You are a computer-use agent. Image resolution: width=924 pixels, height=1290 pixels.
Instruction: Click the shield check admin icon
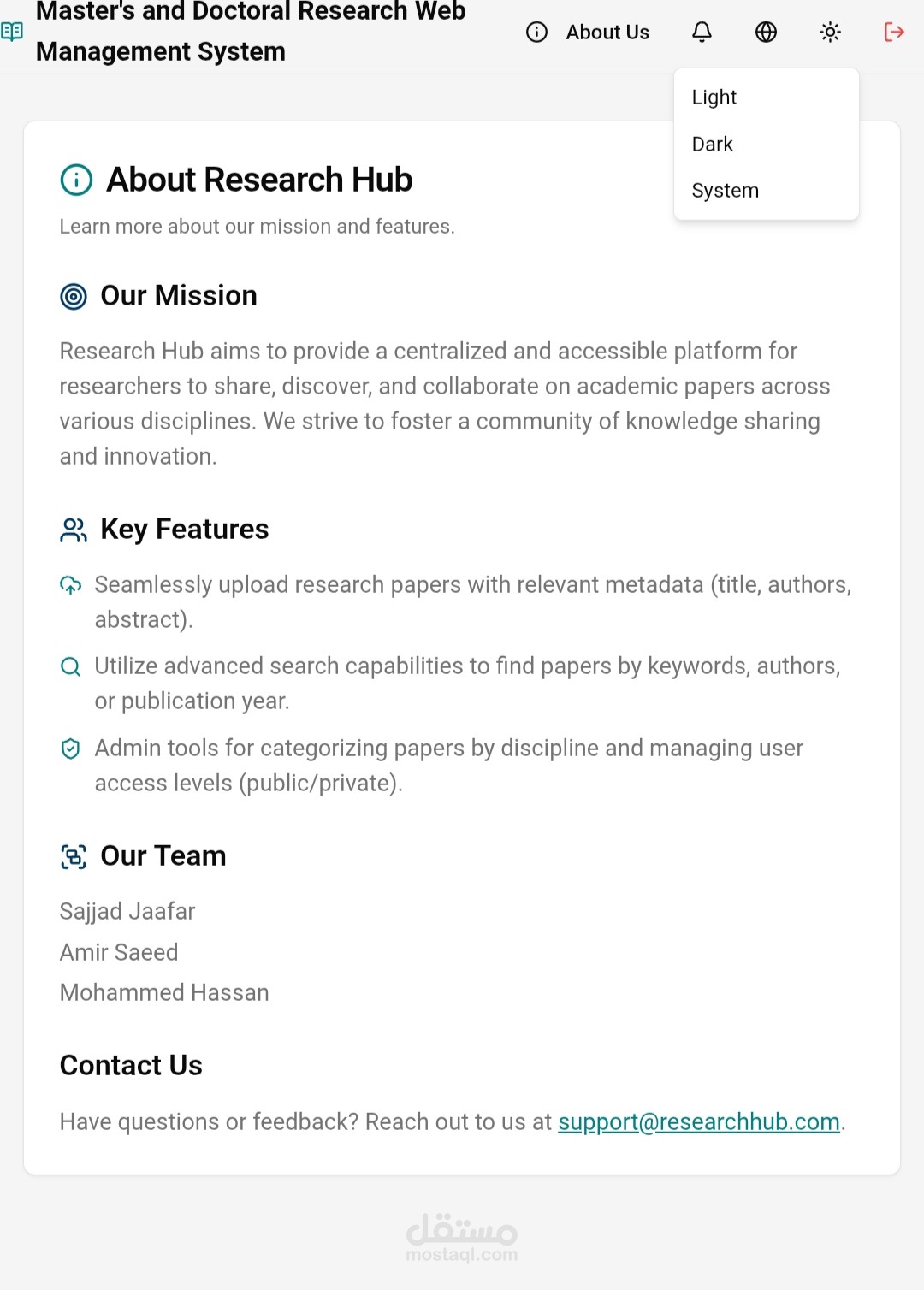coord(71,749)
